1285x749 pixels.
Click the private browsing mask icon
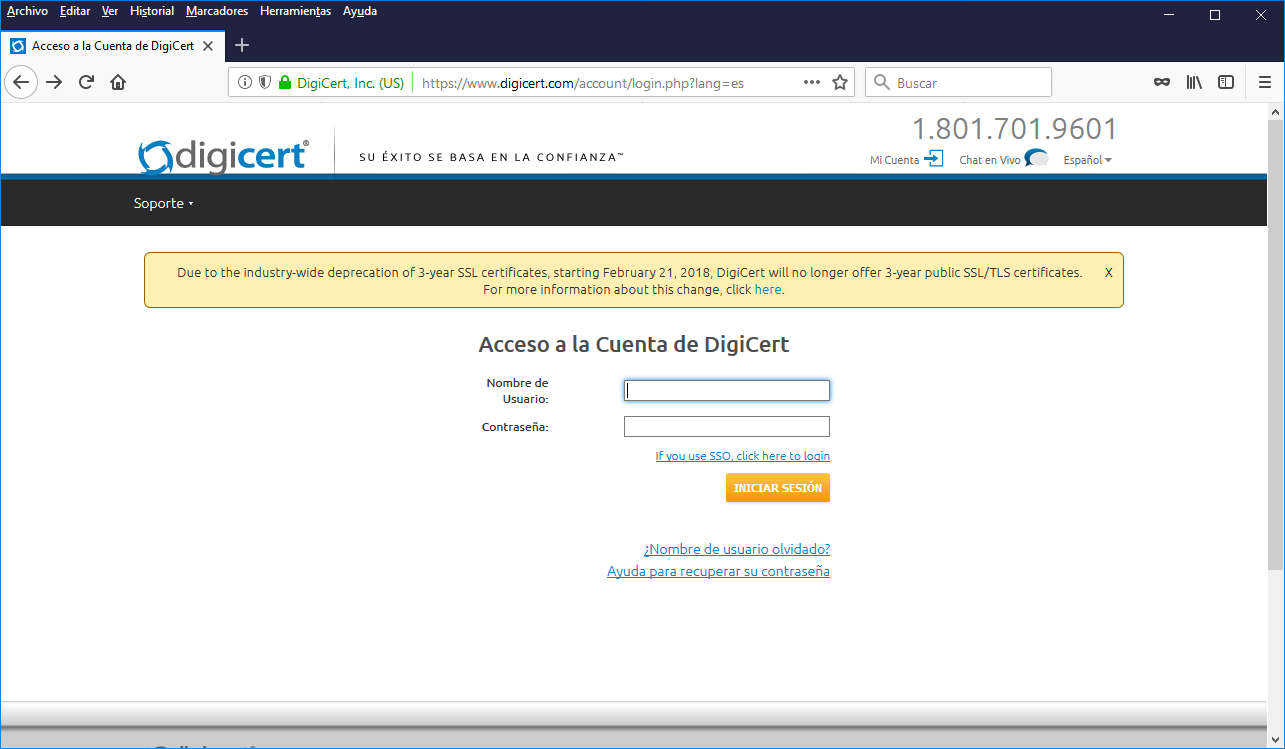tap(1161, 83)
